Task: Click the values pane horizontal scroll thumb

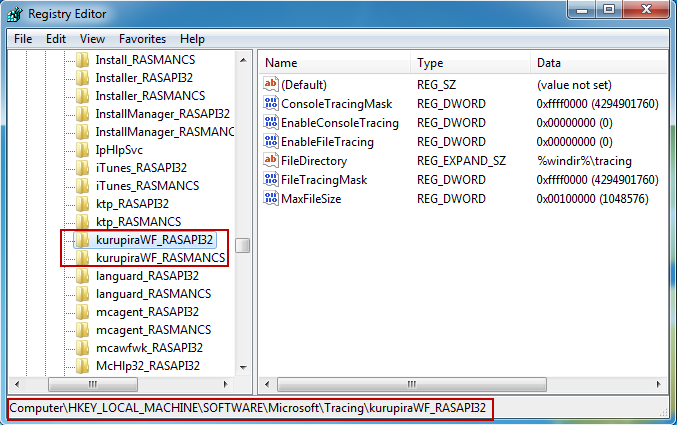Action: tap(411, 384)
